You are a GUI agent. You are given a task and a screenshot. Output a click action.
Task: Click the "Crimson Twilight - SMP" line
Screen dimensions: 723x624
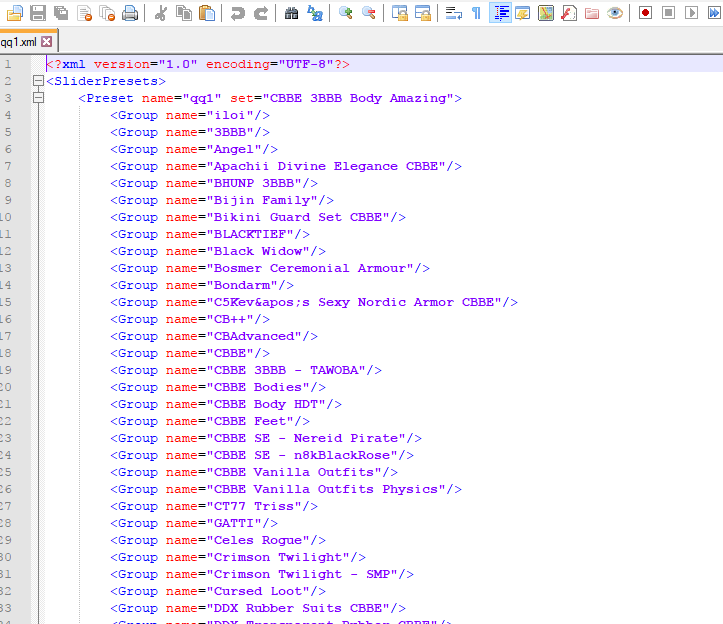tap(262, 574)
